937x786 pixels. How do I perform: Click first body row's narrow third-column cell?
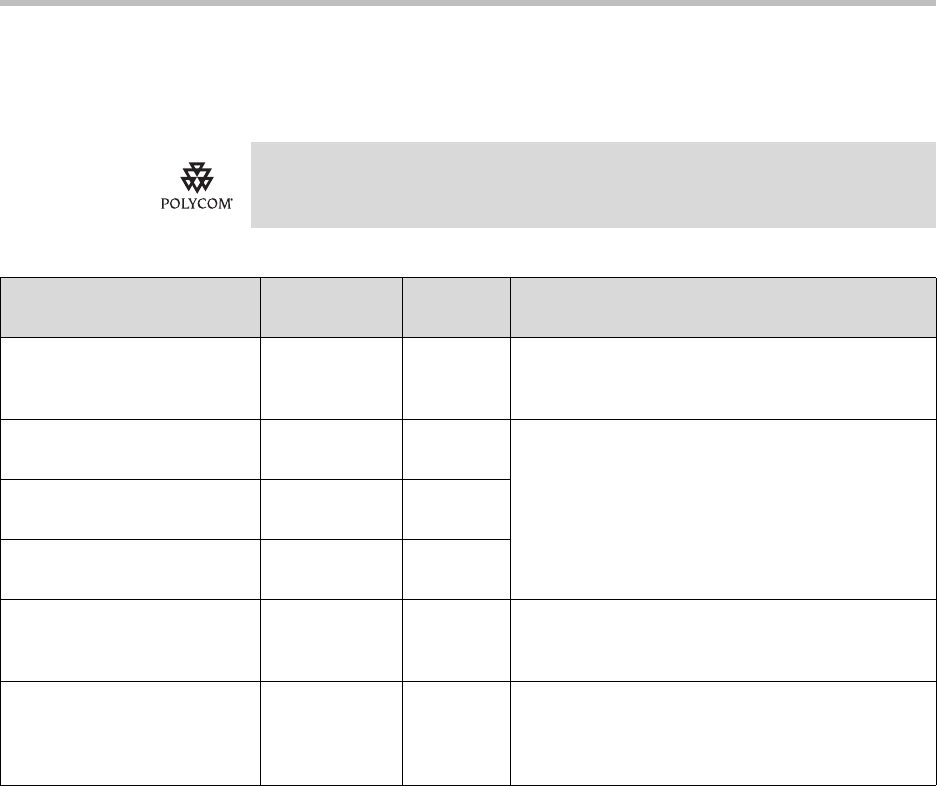pyautogui.click(x=457, y=378)
